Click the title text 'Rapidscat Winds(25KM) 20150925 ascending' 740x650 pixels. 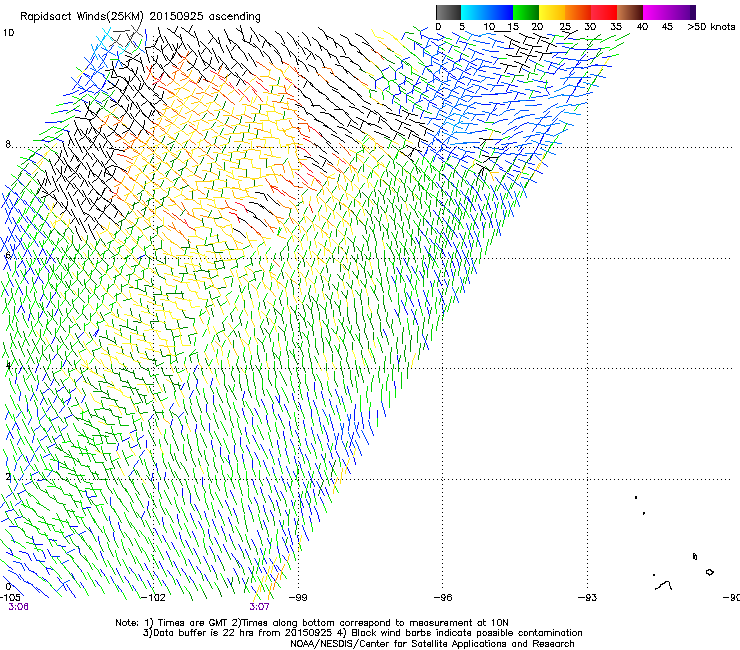click(140, 17)
